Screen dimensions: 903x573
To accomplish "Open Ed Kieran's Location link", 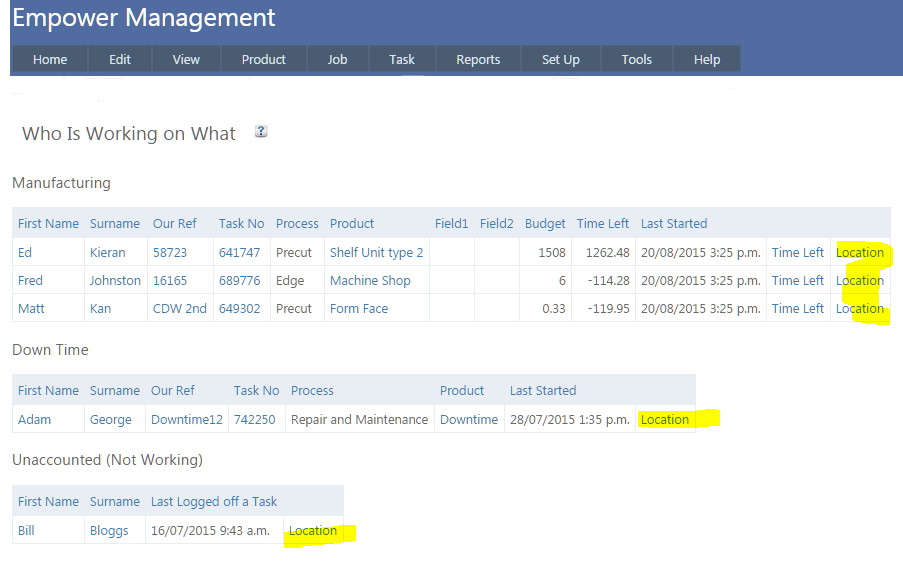I will 860,252.
